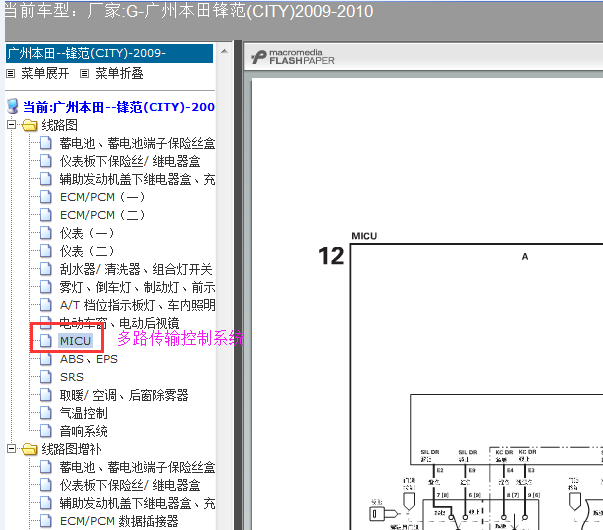
Task: Click the MICU title in the diagram page
Action: click(x=364, y=236)
